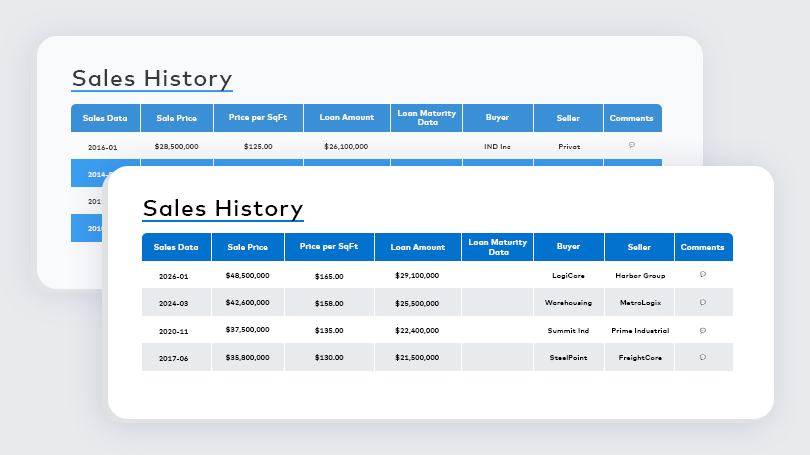Click the $125.00 value in back window
Viewport: 810px width, 455px height.
(258, 146)
